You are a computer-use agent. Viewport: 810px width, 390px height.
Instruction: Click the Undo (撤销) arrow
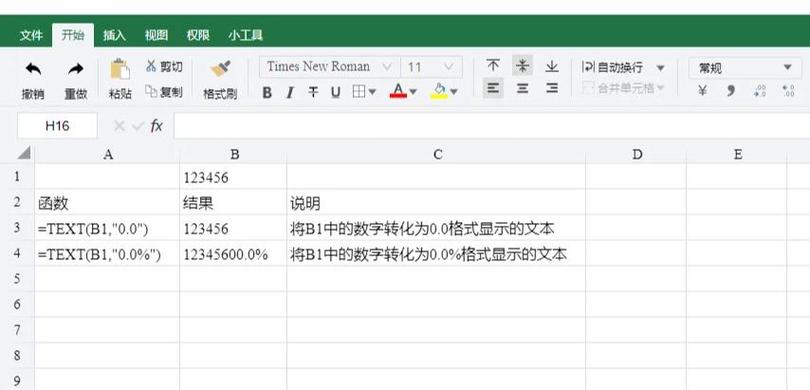point(33,69)
